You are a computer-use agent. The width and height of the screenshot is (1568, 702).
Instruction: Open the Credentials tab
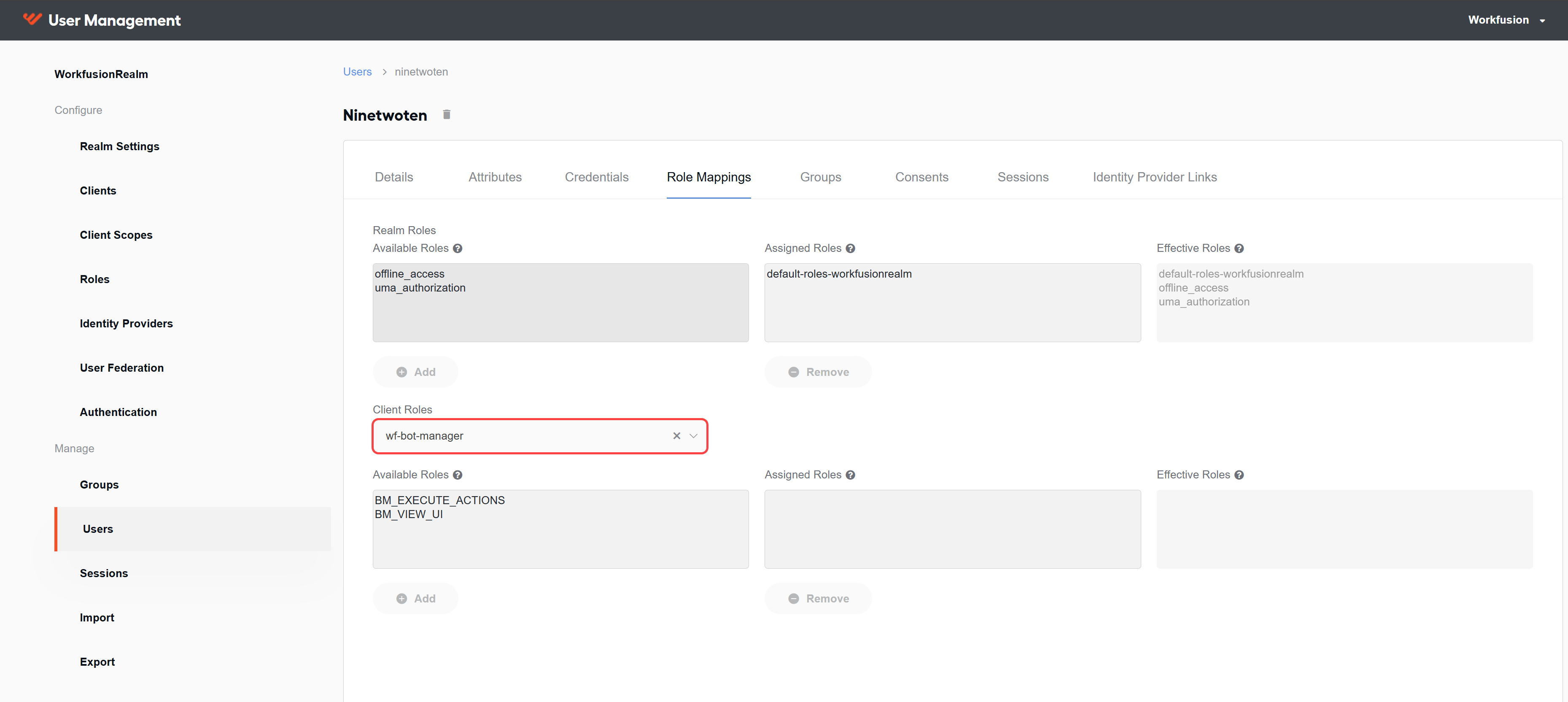coord(596,177)
